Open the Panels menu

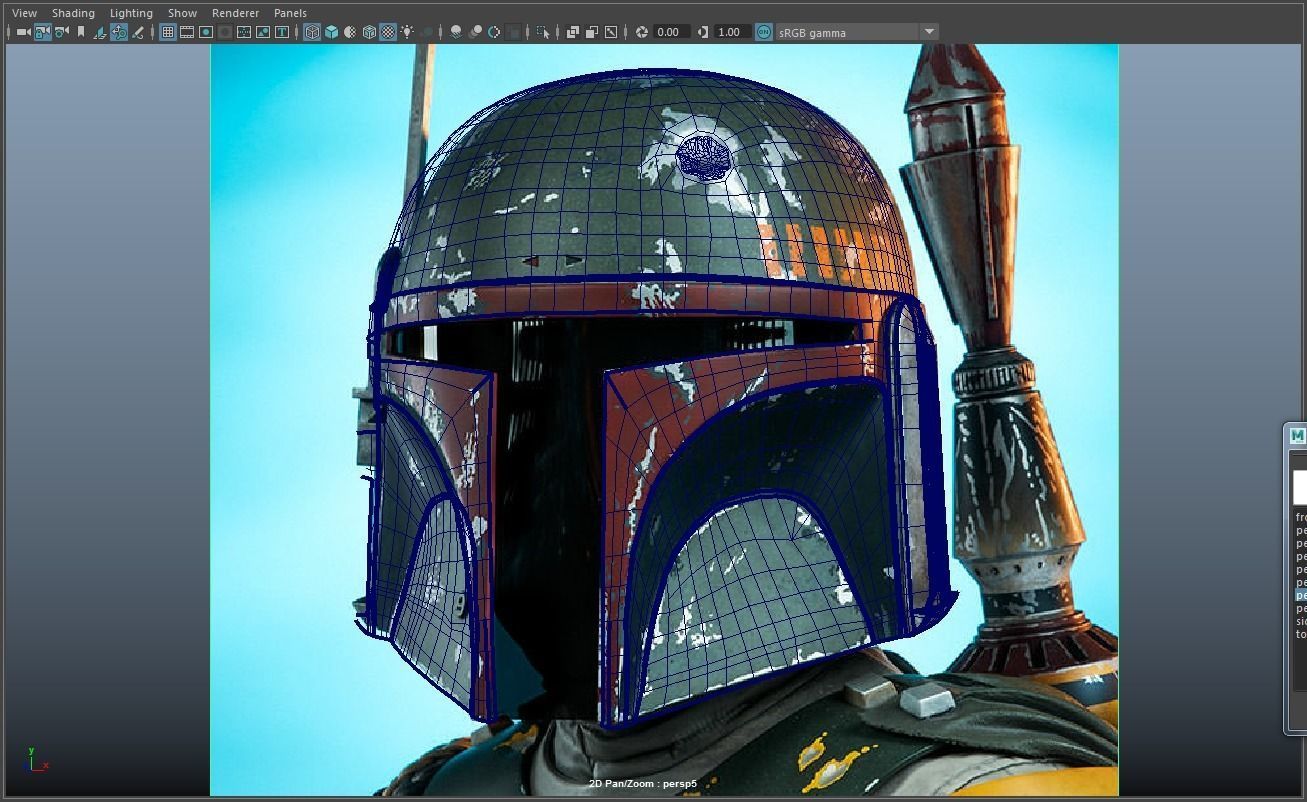(x=290, y=13)
